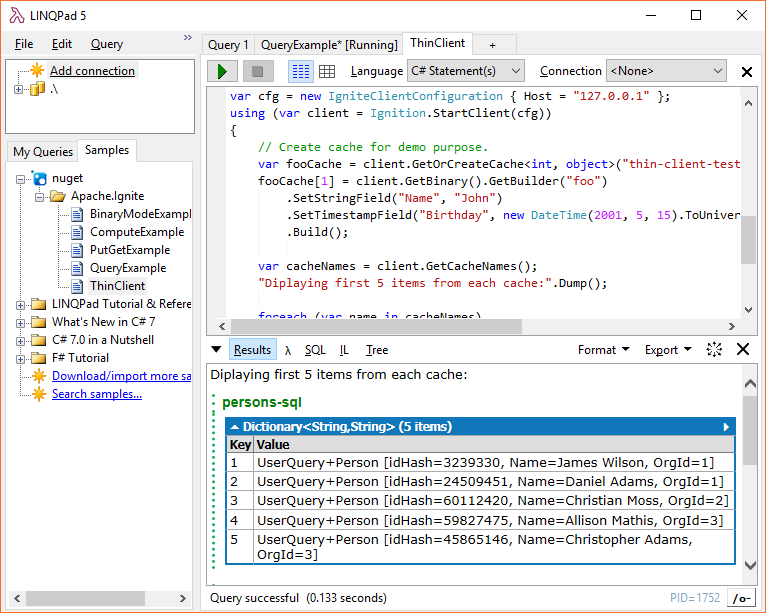Select the .\ server database icon
Viewport: 766px width, 613px height.
click(x=37, y=89)
